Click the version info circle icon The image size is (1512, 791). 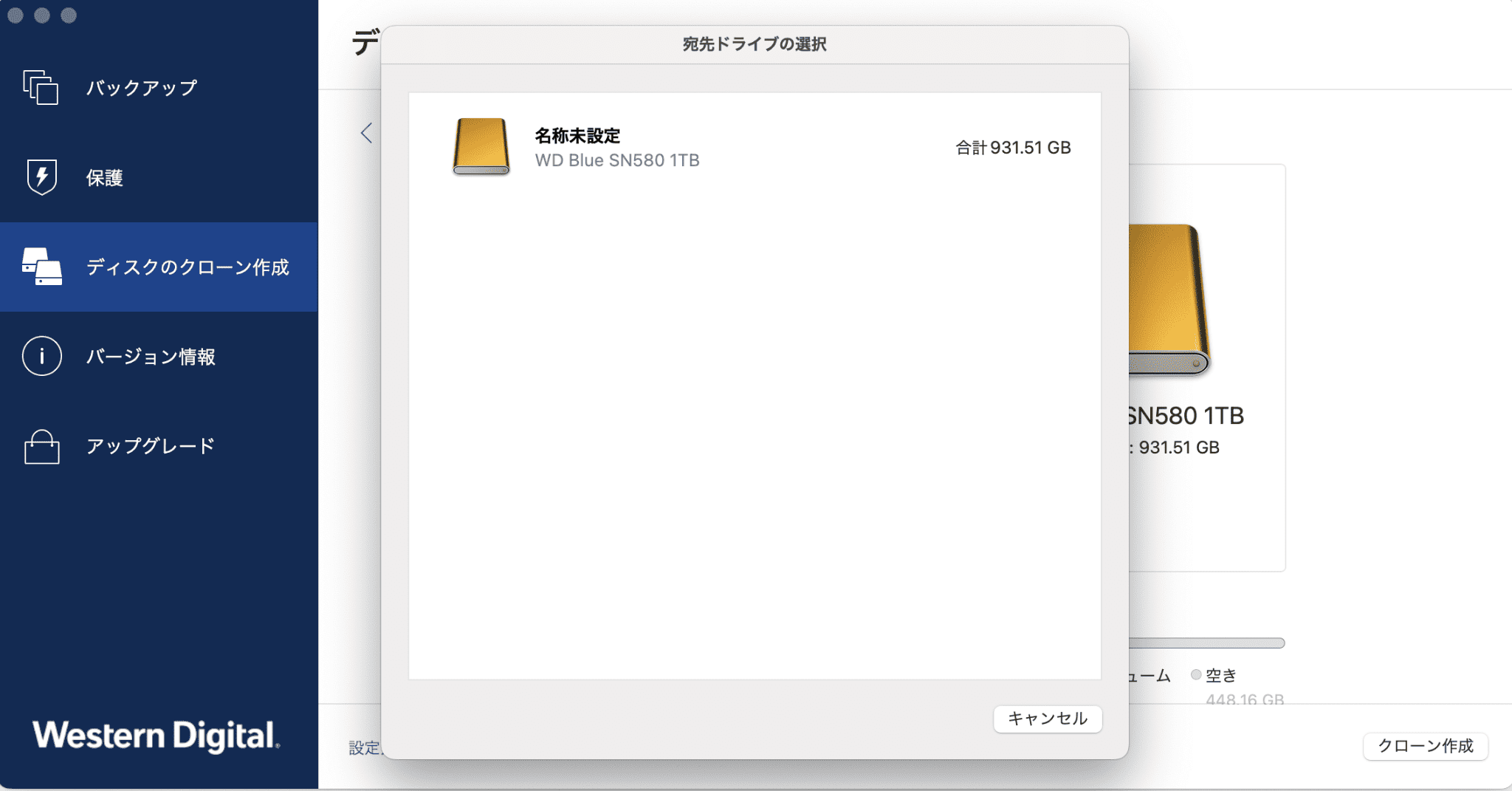[41, 356]
